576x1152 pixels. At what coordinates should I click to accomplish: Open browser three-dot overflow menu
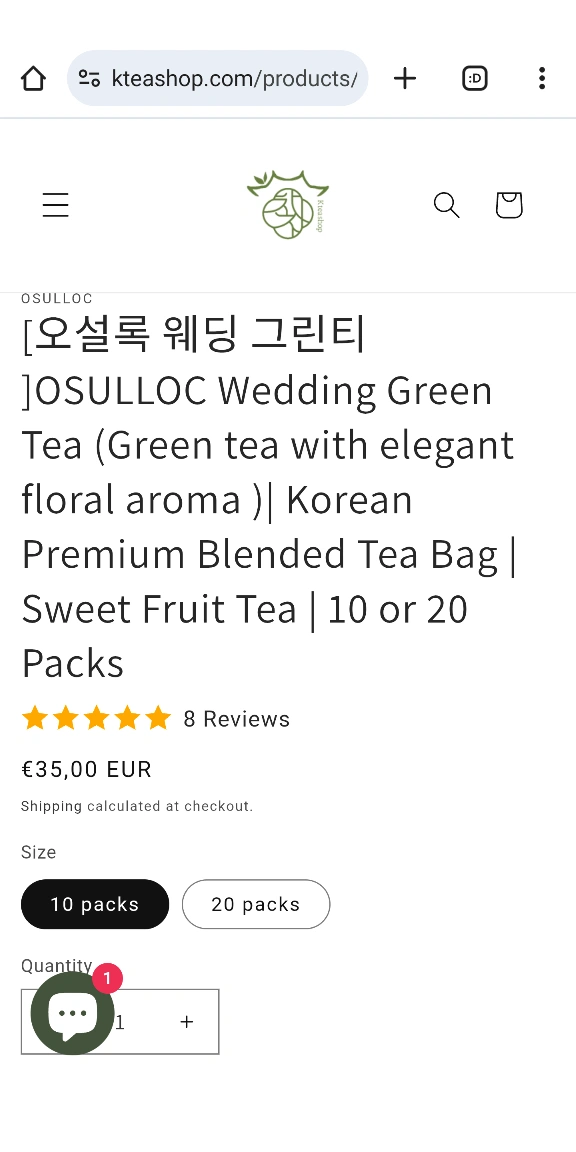point(541,78)
